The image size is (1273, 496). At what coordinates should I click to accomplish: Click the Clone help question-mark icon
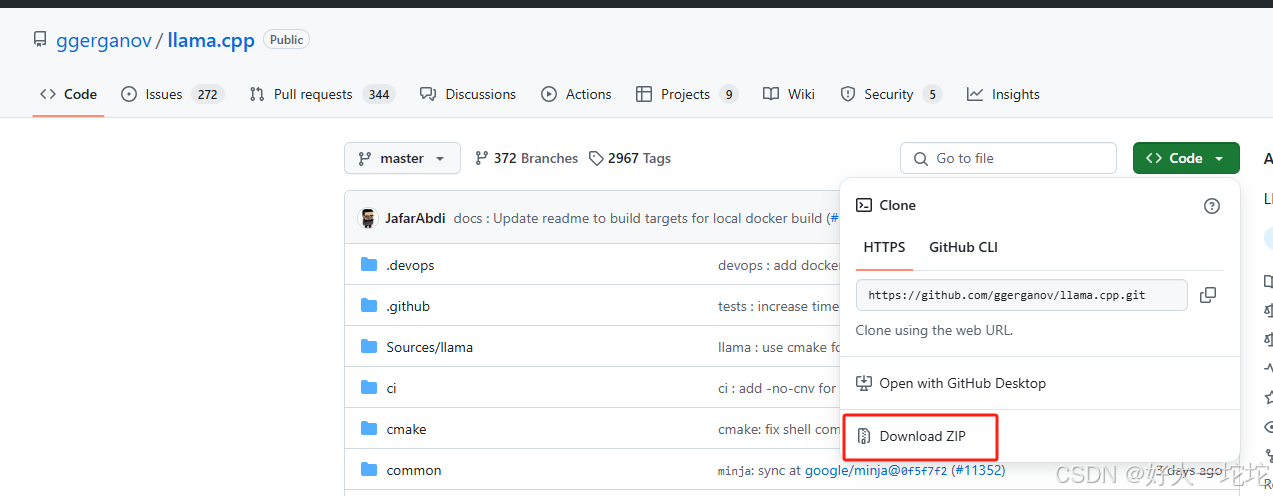point(1212,206)
